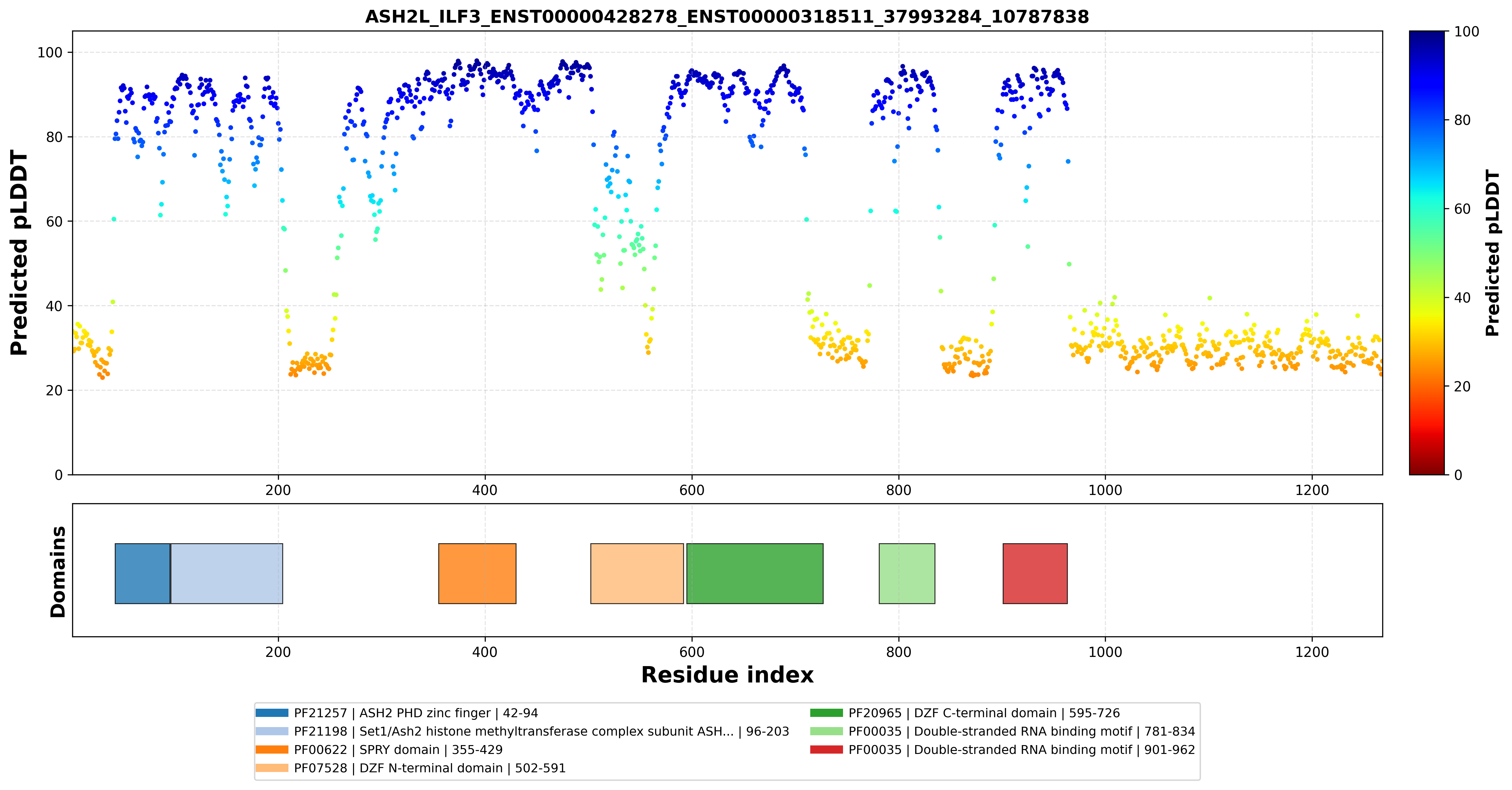
Task: Click the PF00622 orange legend swatch
Action: (x=272, y=749)
